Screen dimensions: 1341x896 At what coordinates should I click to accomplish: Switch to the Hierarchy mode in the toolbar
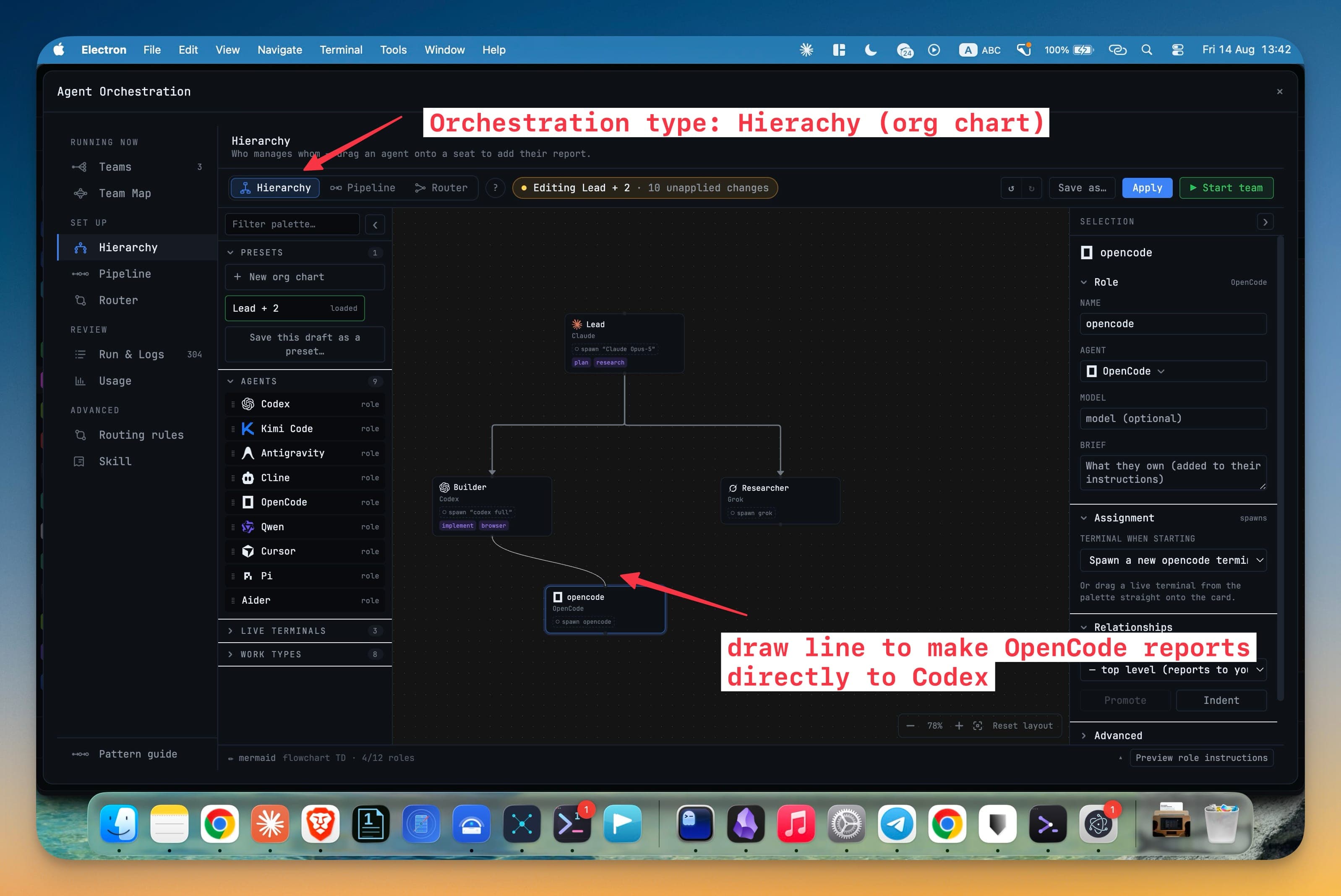pyautogui.click(x=275, y=188)
